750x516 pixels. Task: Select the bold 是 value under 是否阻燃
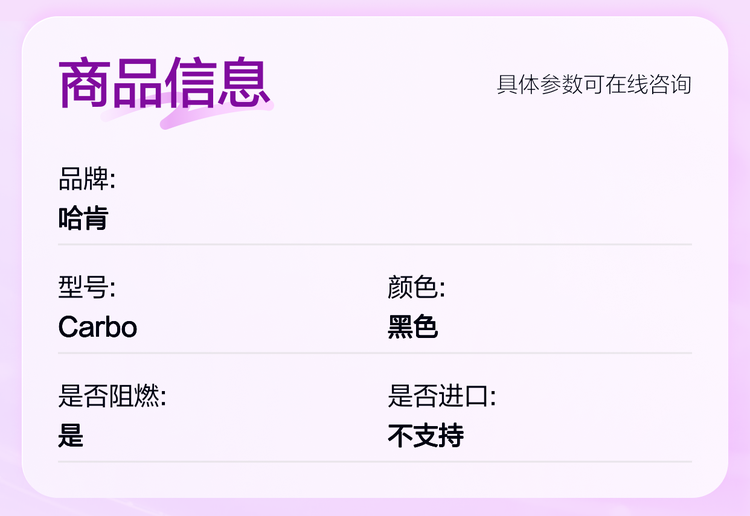(x=71, y=436)
